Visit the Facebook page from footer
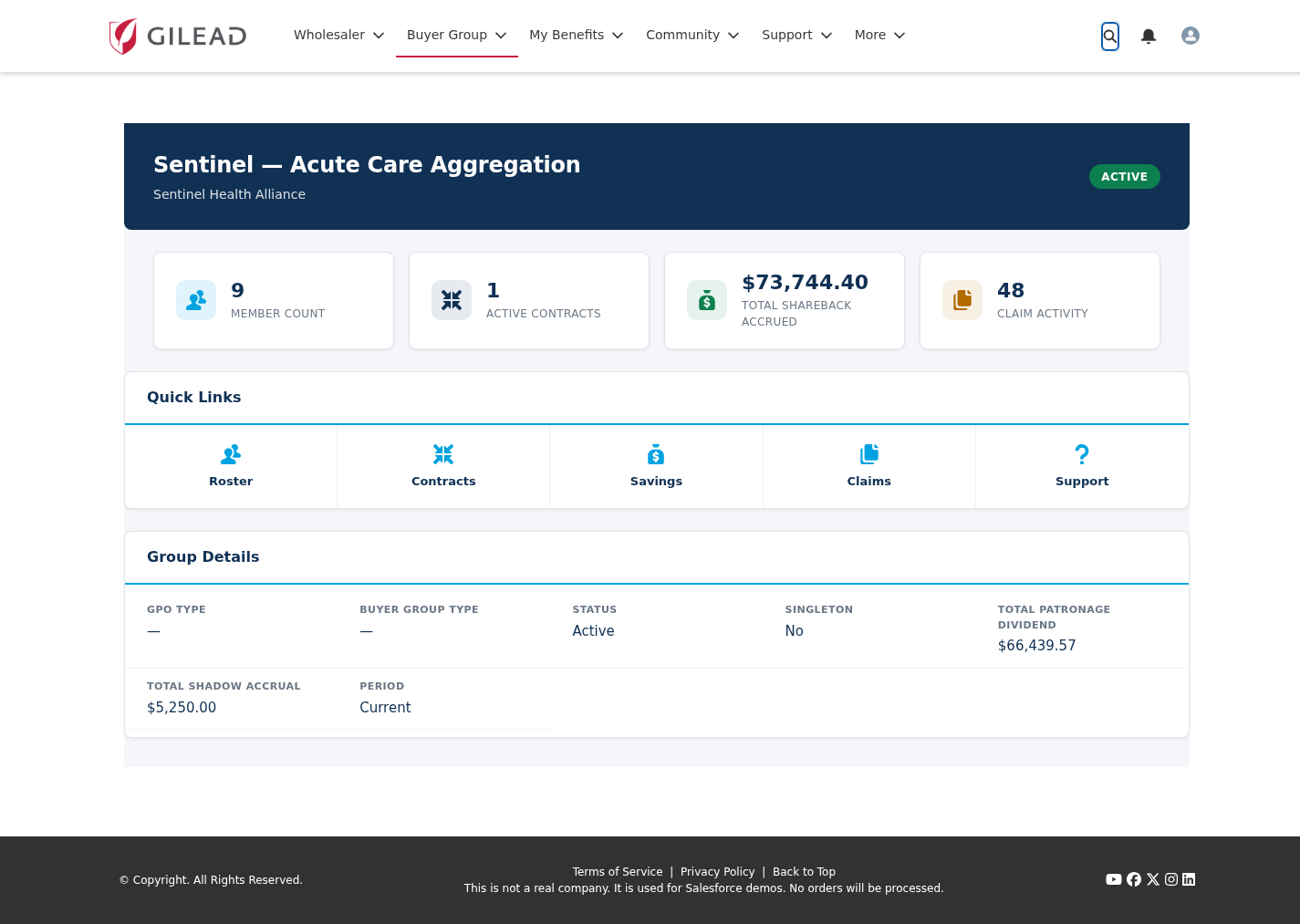The height and width of the screenshot is (924, 1300). click(x=1134, y=879)
